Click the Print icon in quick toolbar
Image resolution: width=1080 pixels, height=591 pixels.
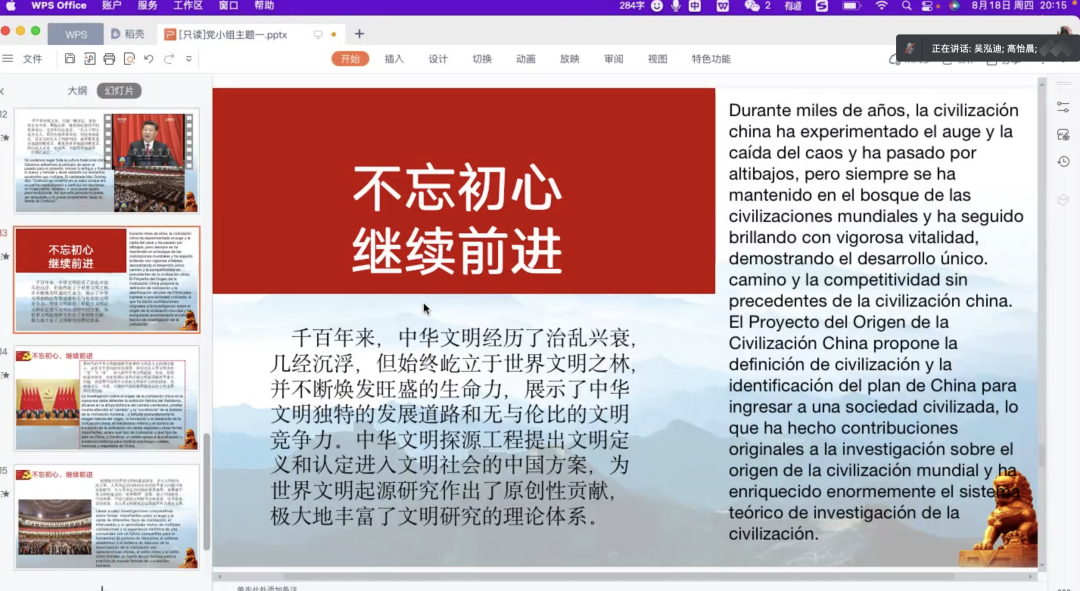pos(109,59)
